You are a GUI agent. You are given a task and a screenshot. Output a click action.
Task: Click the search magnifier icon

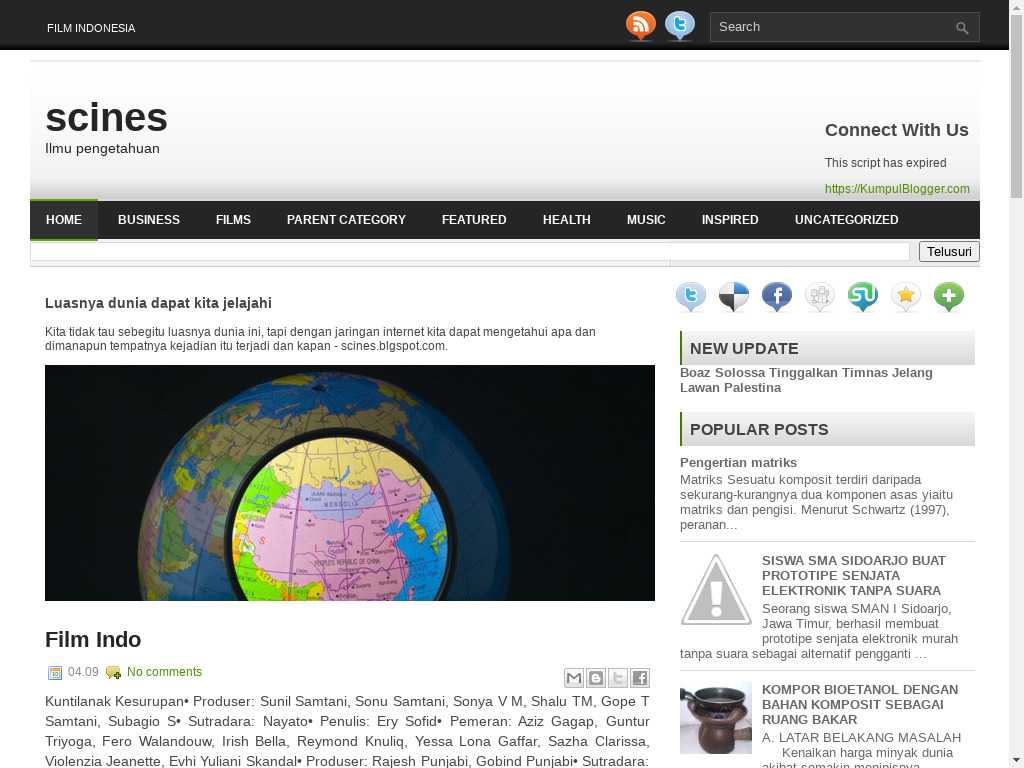coord(961,27)
